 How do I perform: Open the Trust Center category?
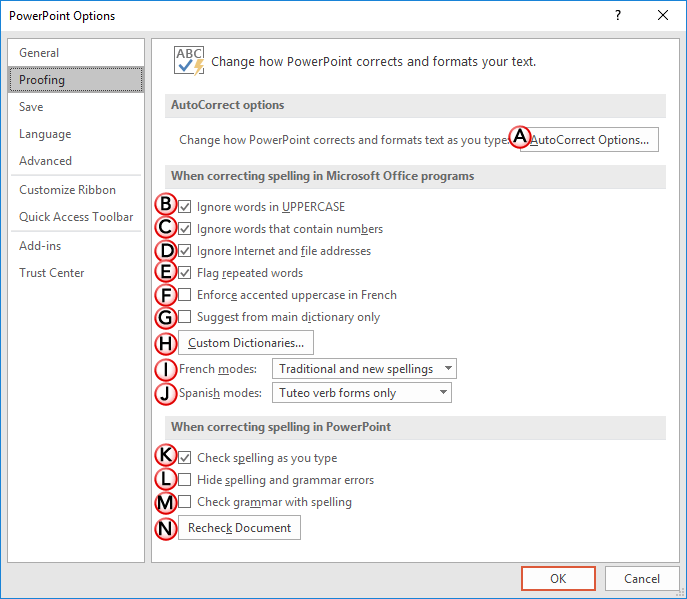(76, 273)
